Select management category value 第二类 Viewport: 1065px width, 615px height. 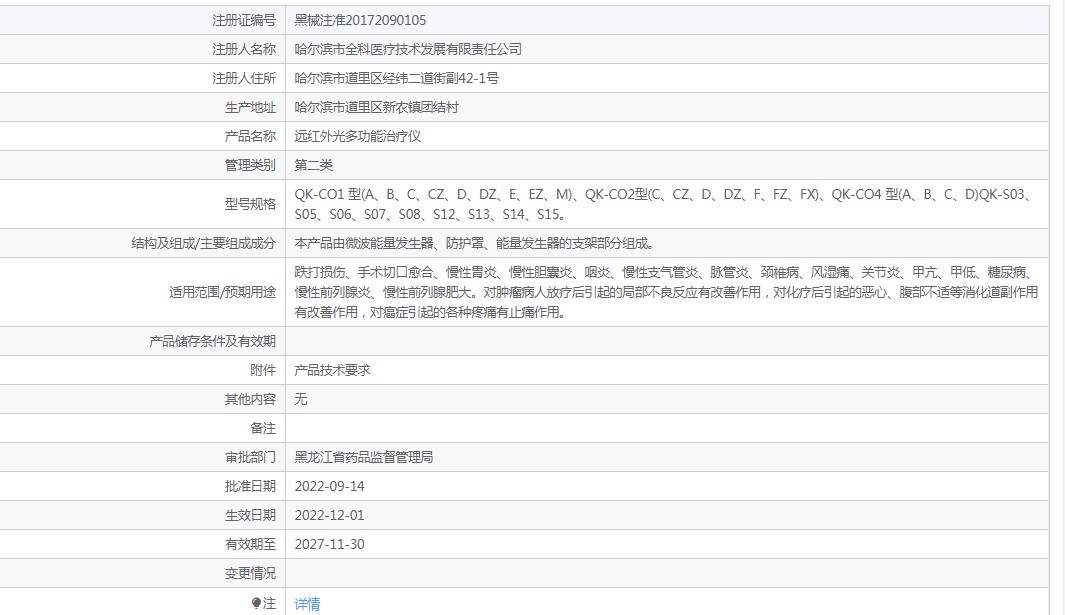click(313, 165)
